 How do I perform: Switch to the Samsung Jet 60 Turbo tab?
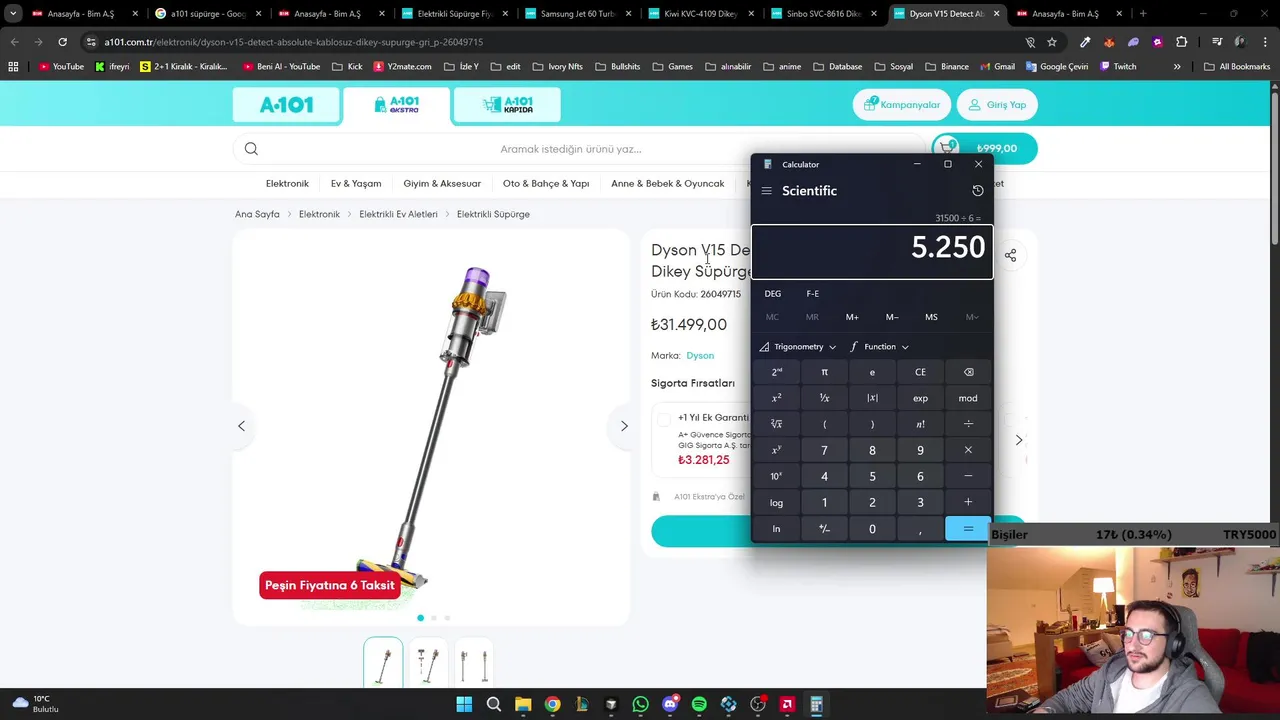(577, 14)
